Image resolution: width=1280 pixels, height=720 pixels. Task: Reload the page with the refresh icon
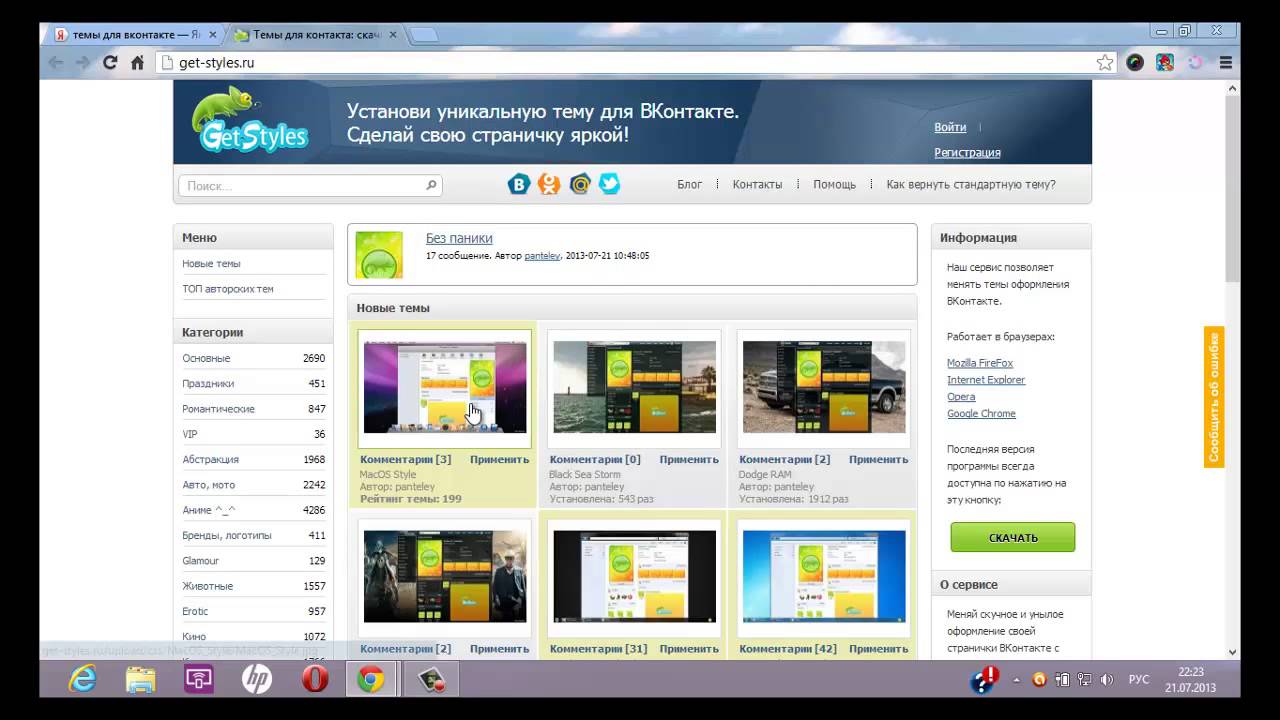tap(110, 63)
